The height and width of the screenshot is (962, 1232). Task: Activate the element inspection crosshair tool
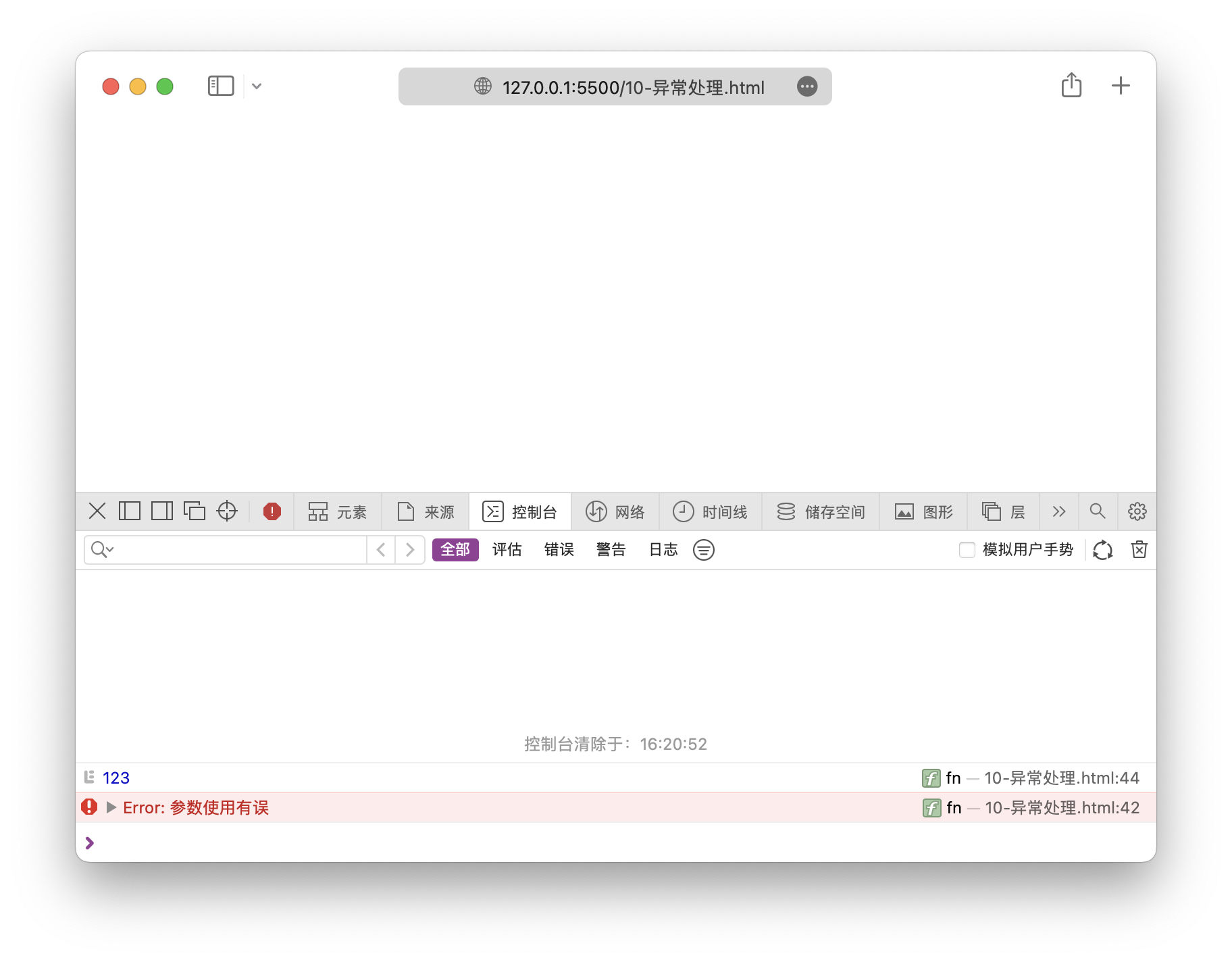[x=227, y=511]
